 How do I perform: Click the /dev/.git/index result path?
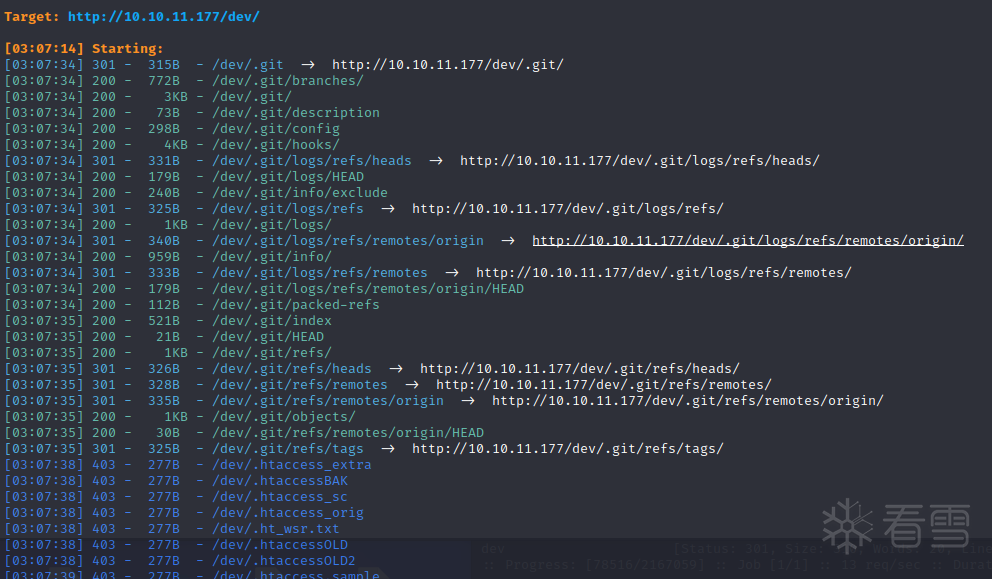271,321
